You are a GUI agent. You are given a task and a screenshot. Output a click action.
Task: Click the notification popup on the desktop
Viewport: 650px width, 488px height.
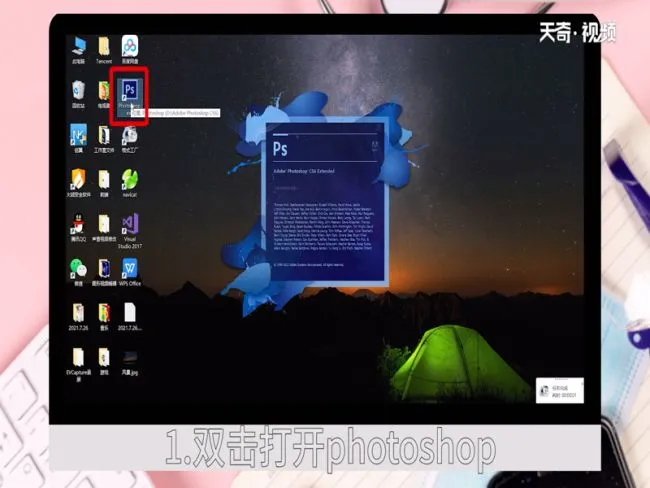pos(560,390)
